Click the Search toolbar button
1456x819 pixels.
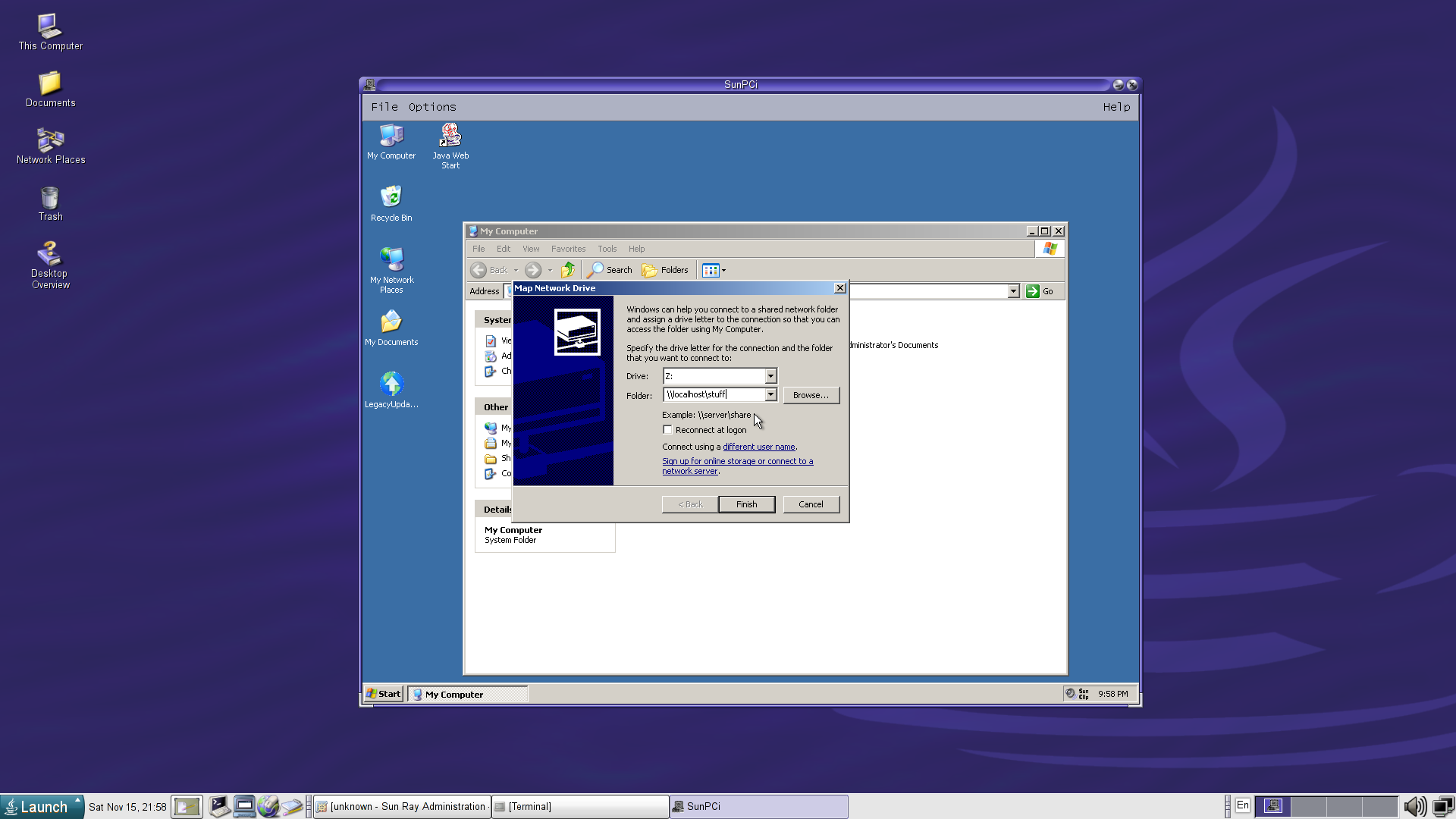pyautogui.click(x=610, y=270)
